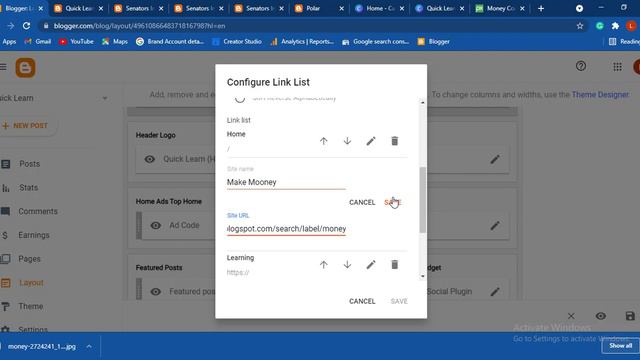Save the Configure Link List dialog
This screenshot has width=640, height=360.
(x=399, y=301)
